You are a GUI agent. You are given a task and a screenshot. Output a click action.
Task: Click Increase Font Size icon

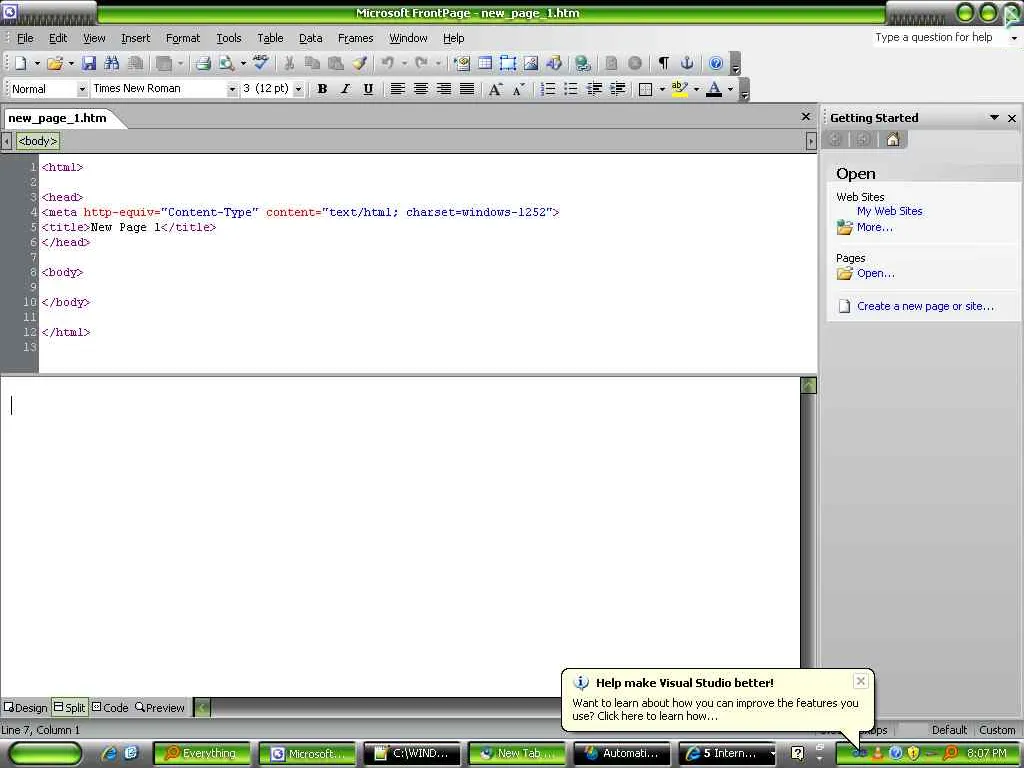(x=495, y=89)
